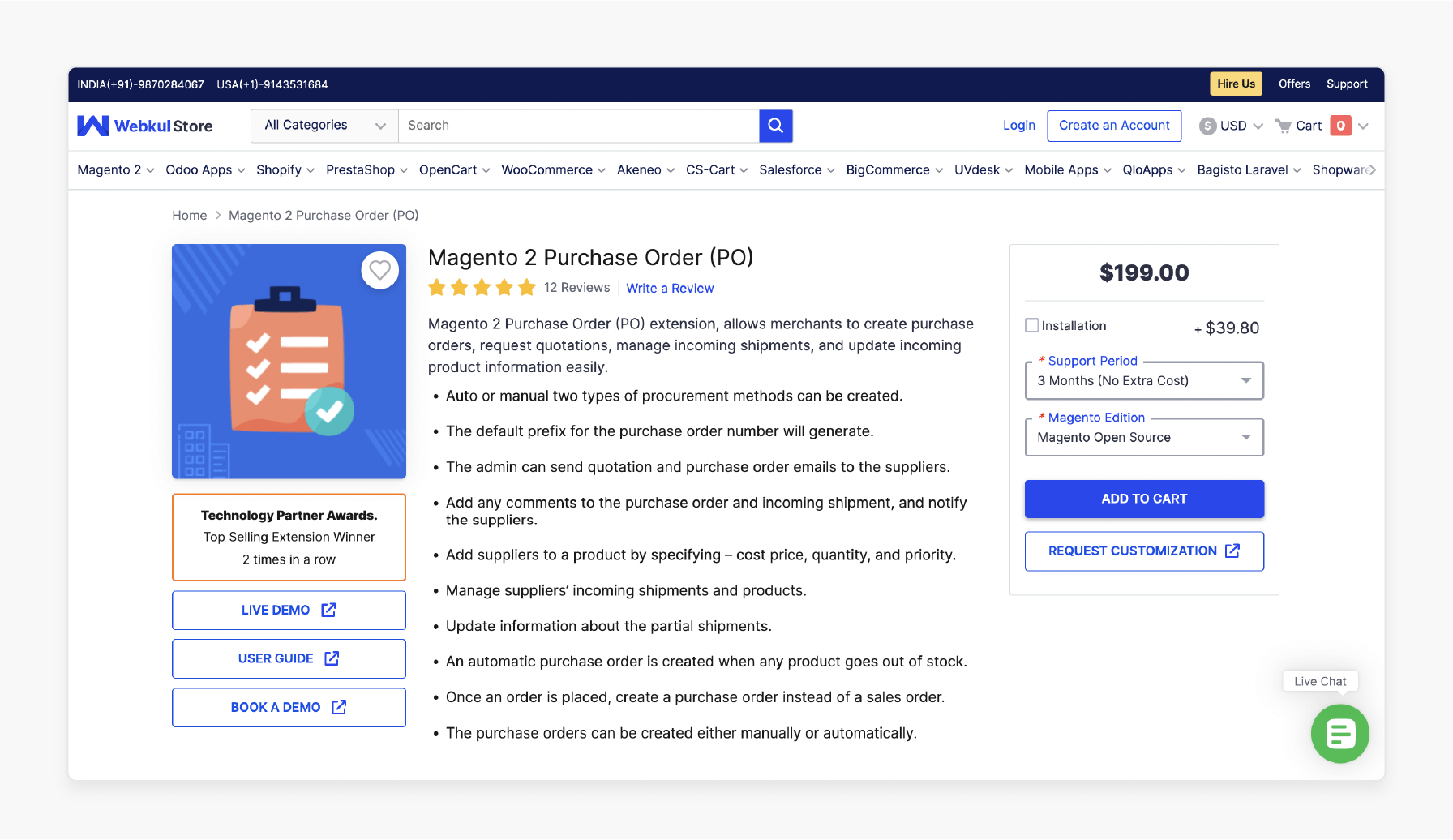Image resolution: width=1453 pixels, height=840 pixels.
Task: Open the Offers link
Action: click(1295, 84)
